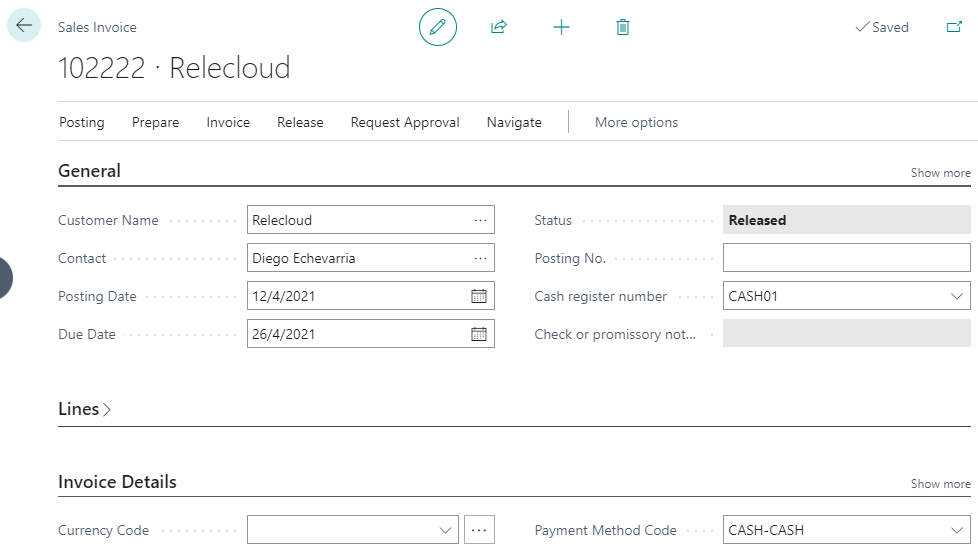Click More options
Screen dimensions: 978x550
click(636, 122)
